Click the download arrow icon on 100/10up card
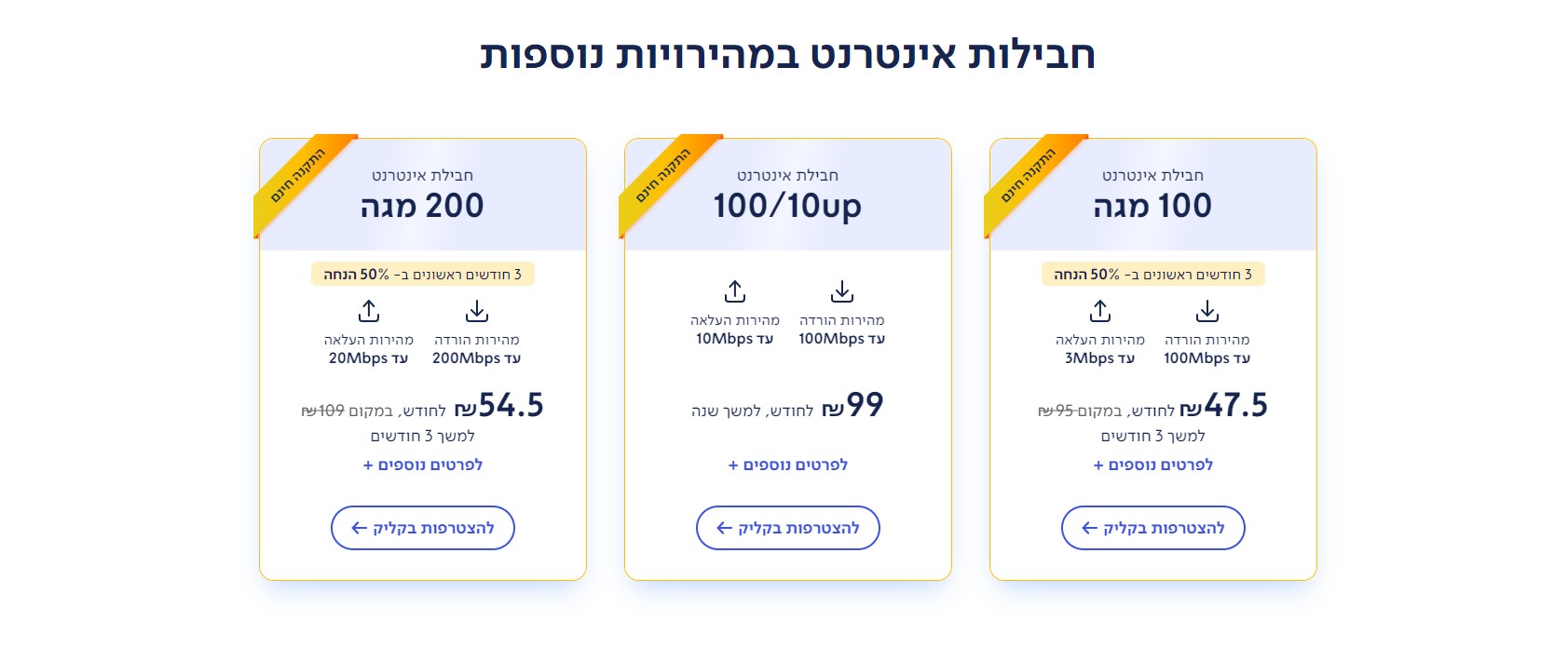This screenshot has height=661, width=1568. point(842,291)
